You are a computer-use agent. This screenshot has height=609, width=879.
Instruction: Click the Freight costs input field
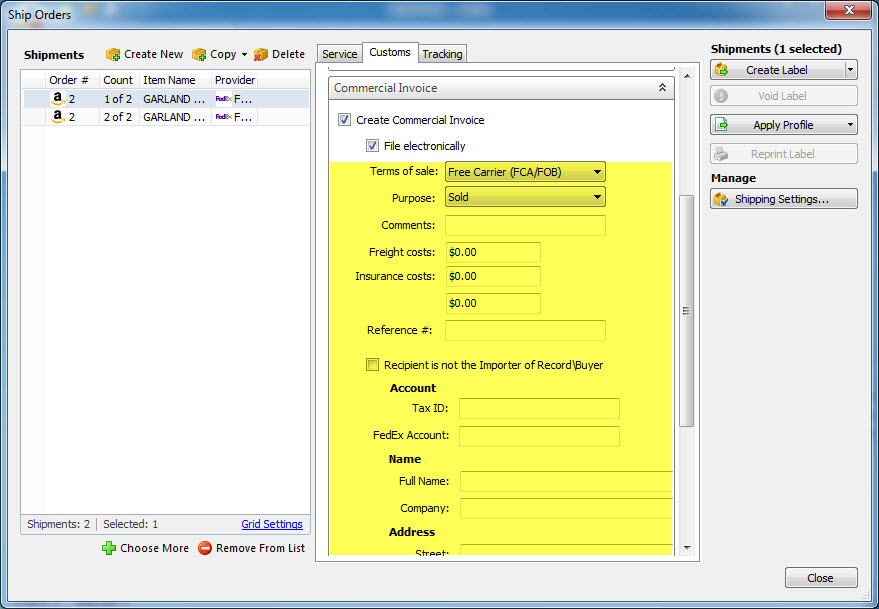[x=493, y=252]
